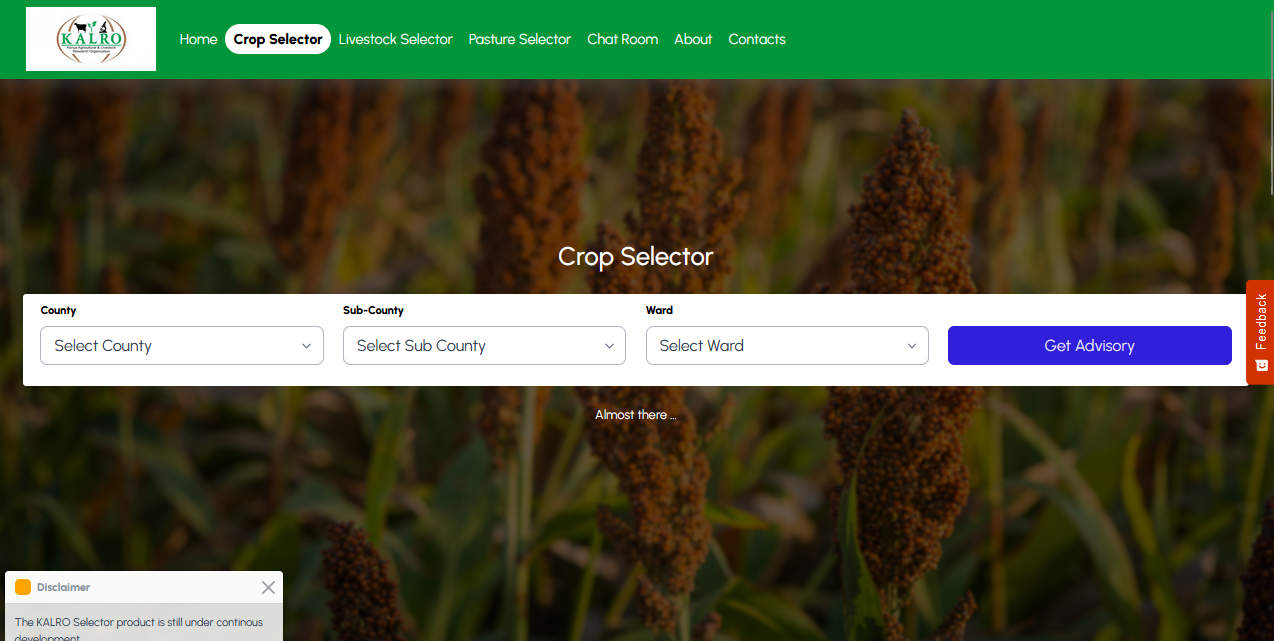This screenshot has height=641, width=1274.
Task: Click the Get Advisory button
Action: point(1090,346)
